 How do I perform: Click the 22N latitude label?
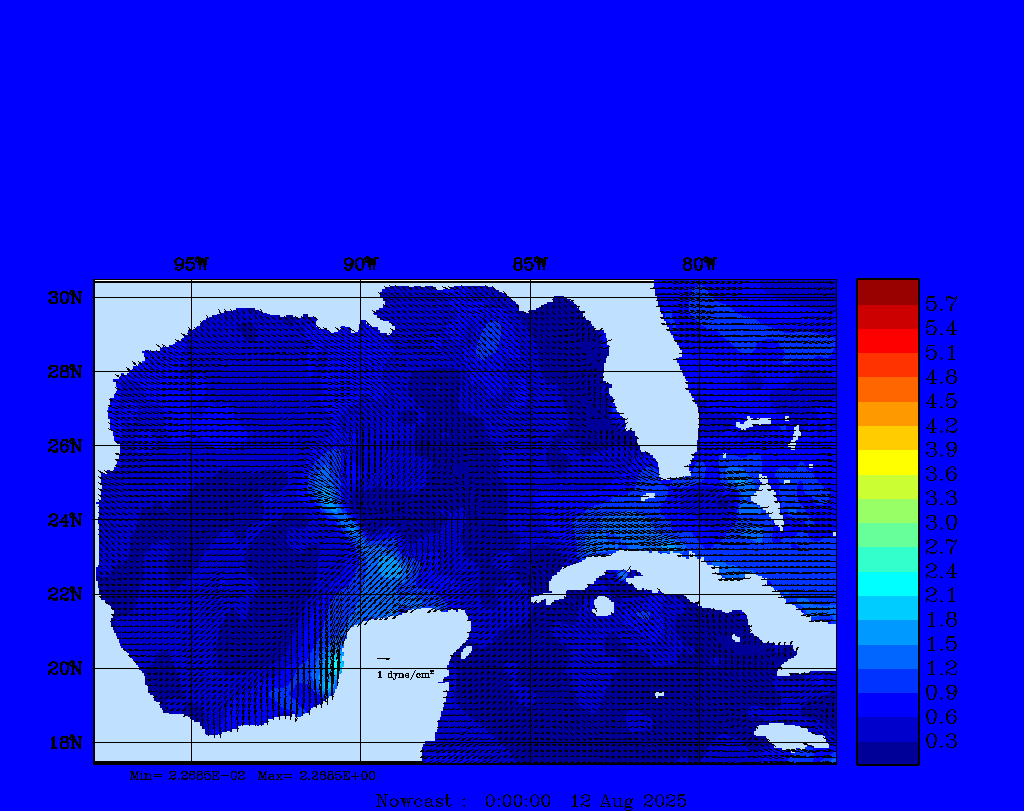tap(64, 594)
